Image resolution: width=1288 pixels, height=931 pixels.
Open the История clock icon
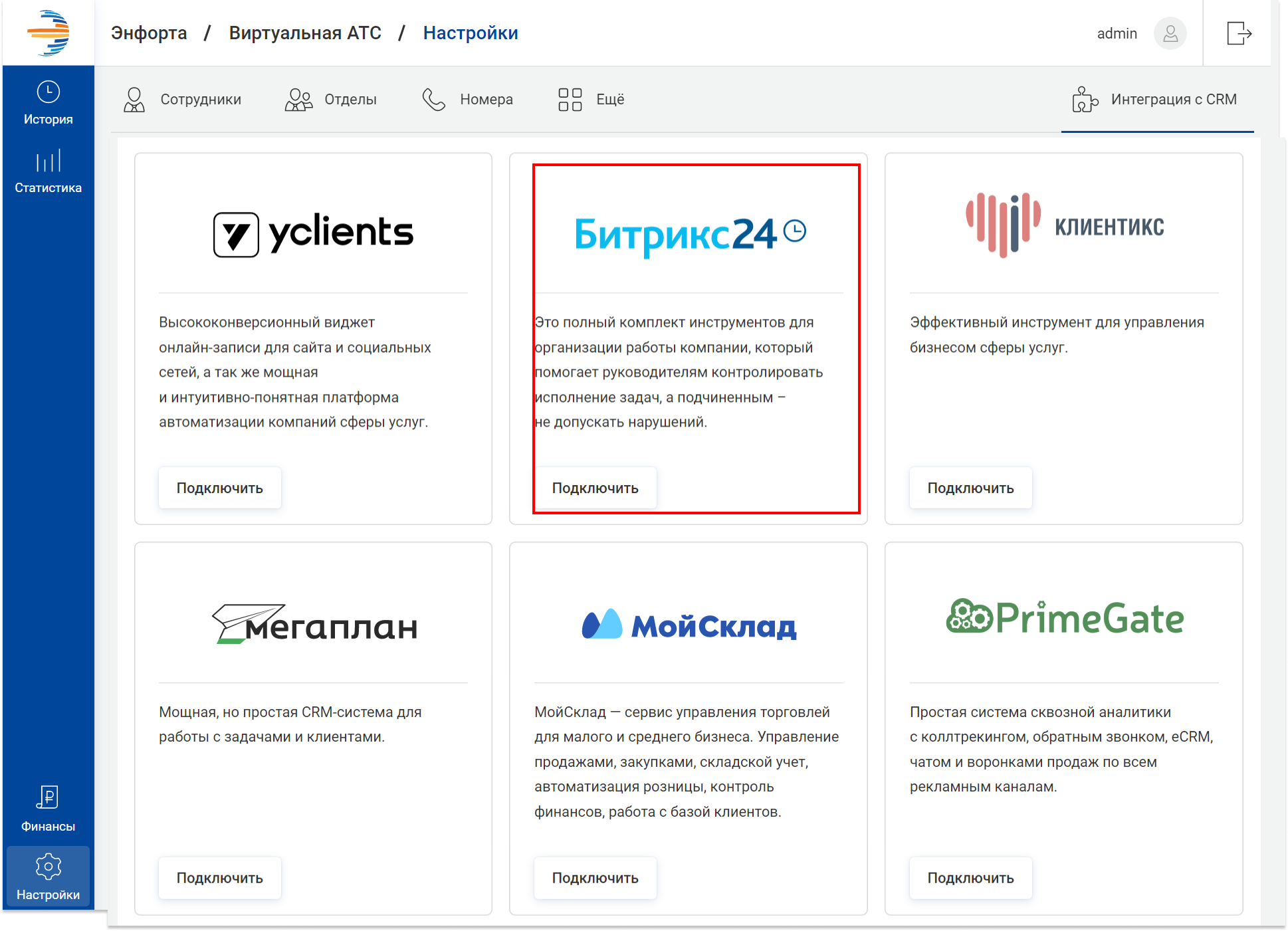48,92
